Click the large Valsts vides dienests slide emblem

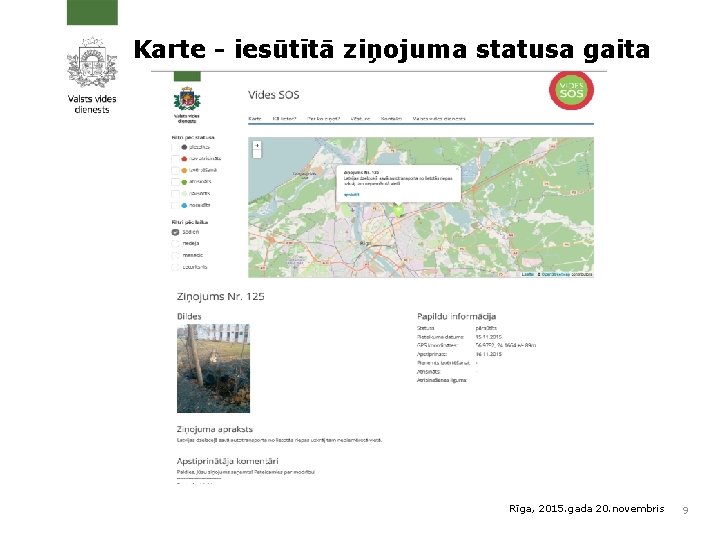[92, 62]
